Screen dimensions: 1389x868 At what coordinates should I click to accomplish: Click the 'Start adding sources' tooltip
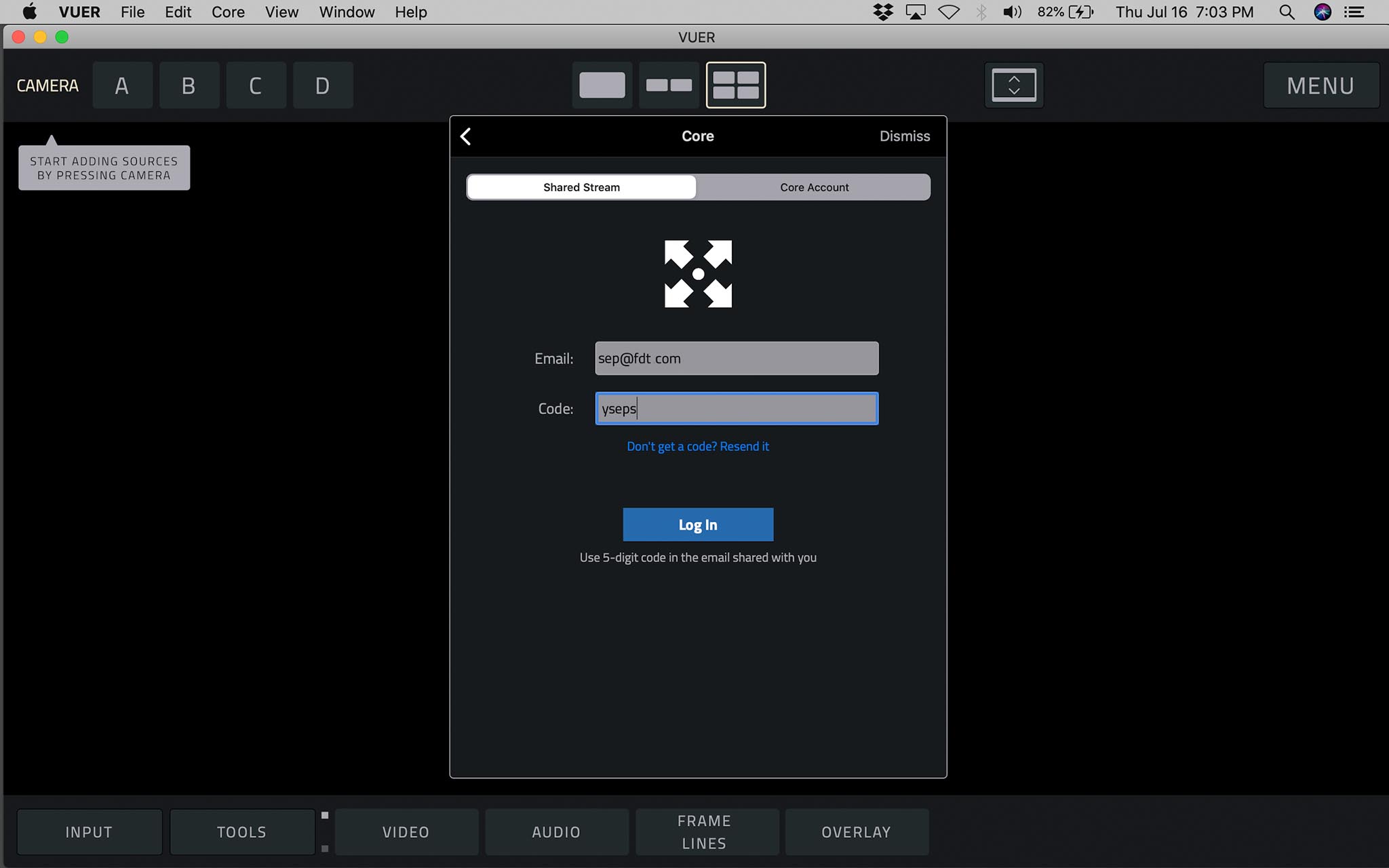(x=104, y=168)
